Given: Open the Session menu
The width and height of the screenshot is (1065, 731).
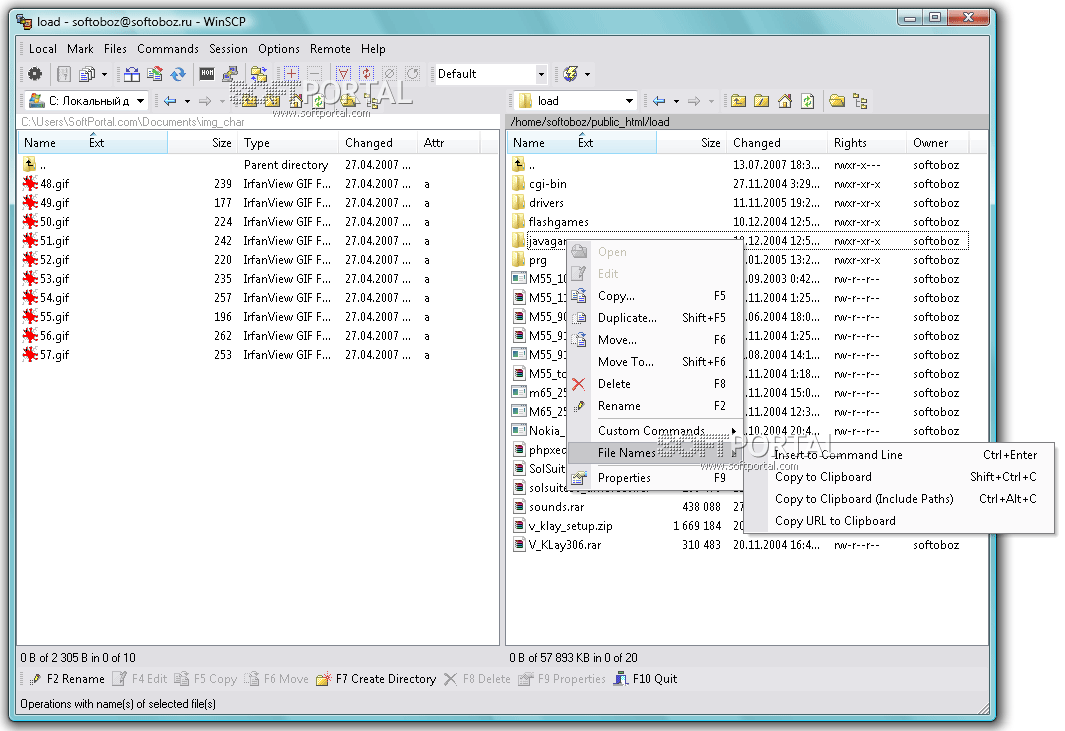Looking at the screenshot, I should (228, 49).
